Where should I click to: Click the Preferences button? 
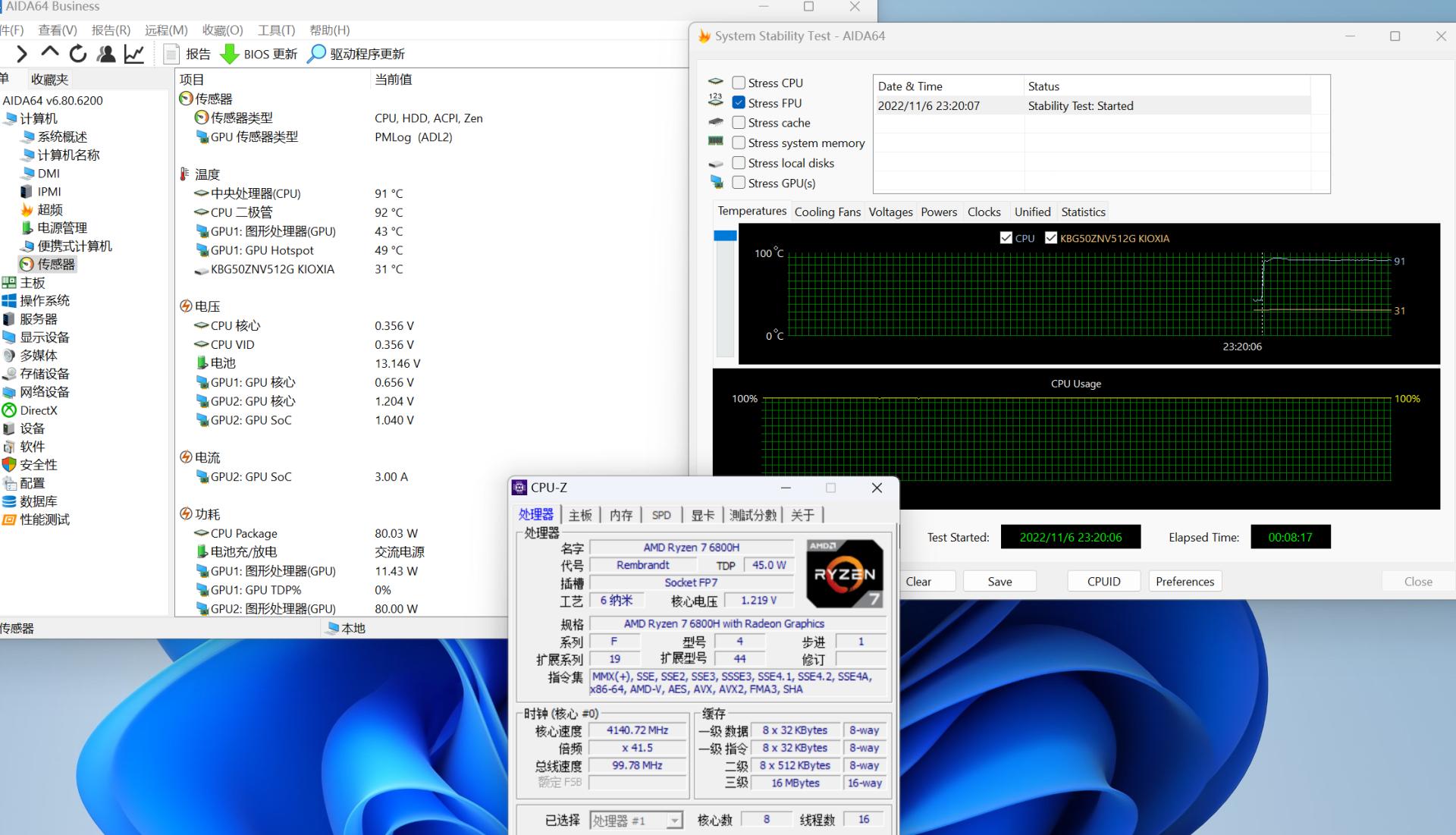coord(1185,581)
